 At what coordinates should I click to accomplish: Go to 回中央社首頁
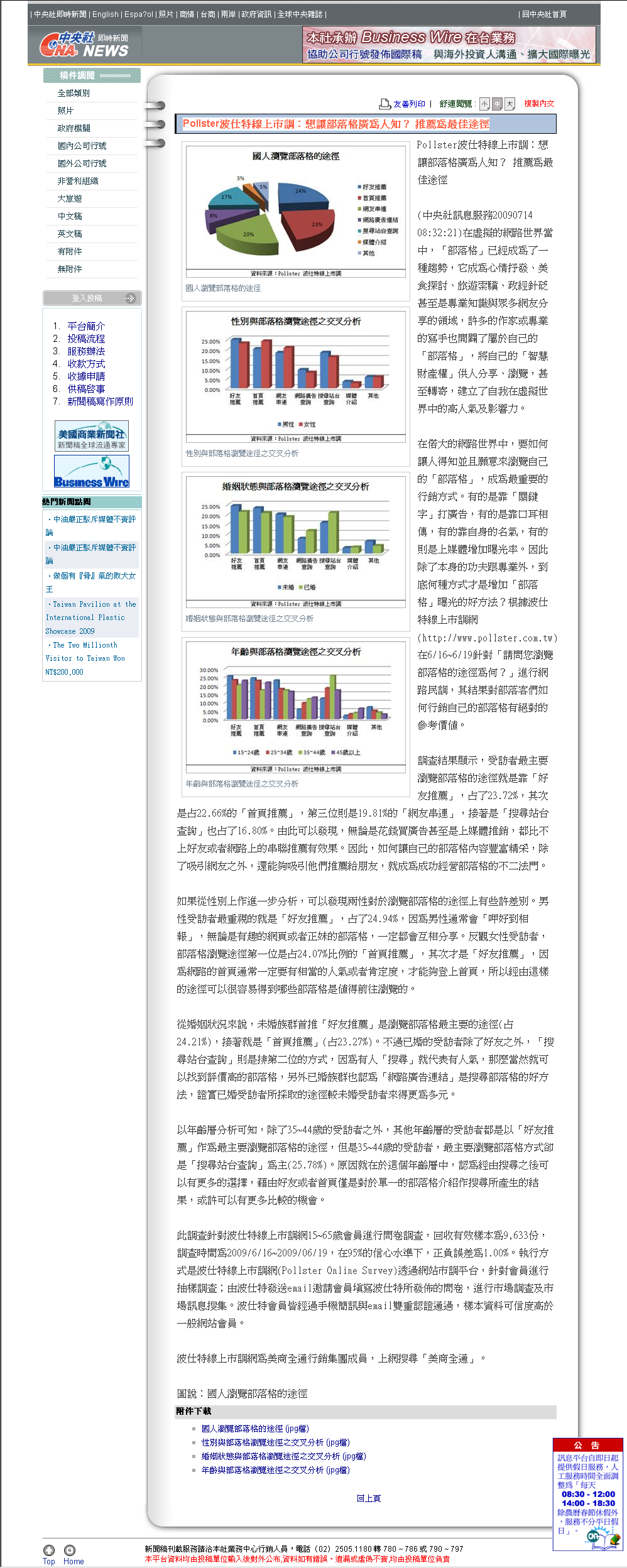pos(544,14)
